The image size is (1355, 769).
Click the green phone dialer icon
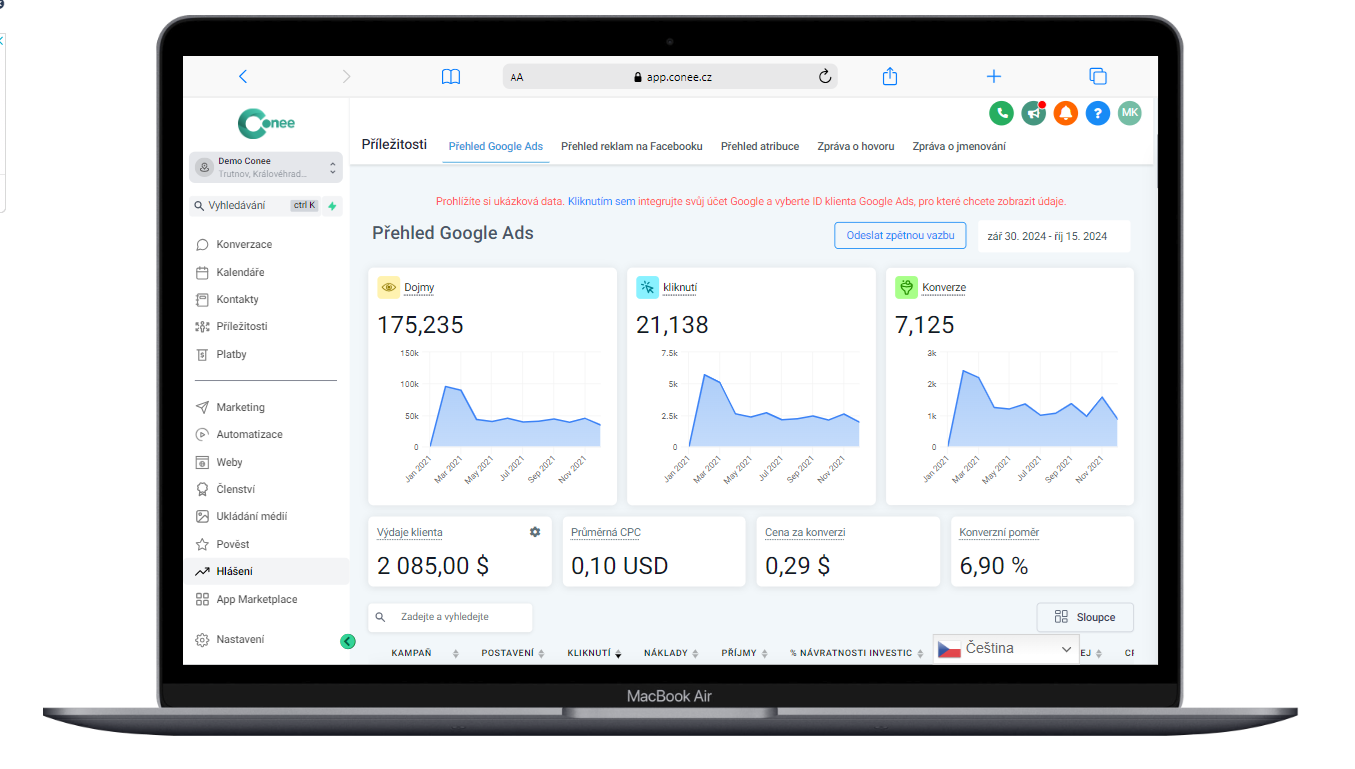click(x=1001, y=113)
